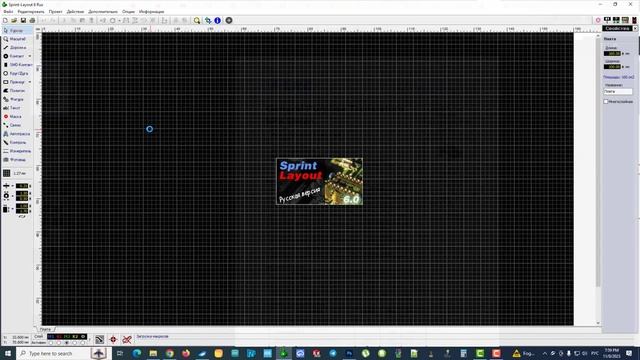Click the ground plane icon in status bar
640x360 pixels.
coord(100,340)
